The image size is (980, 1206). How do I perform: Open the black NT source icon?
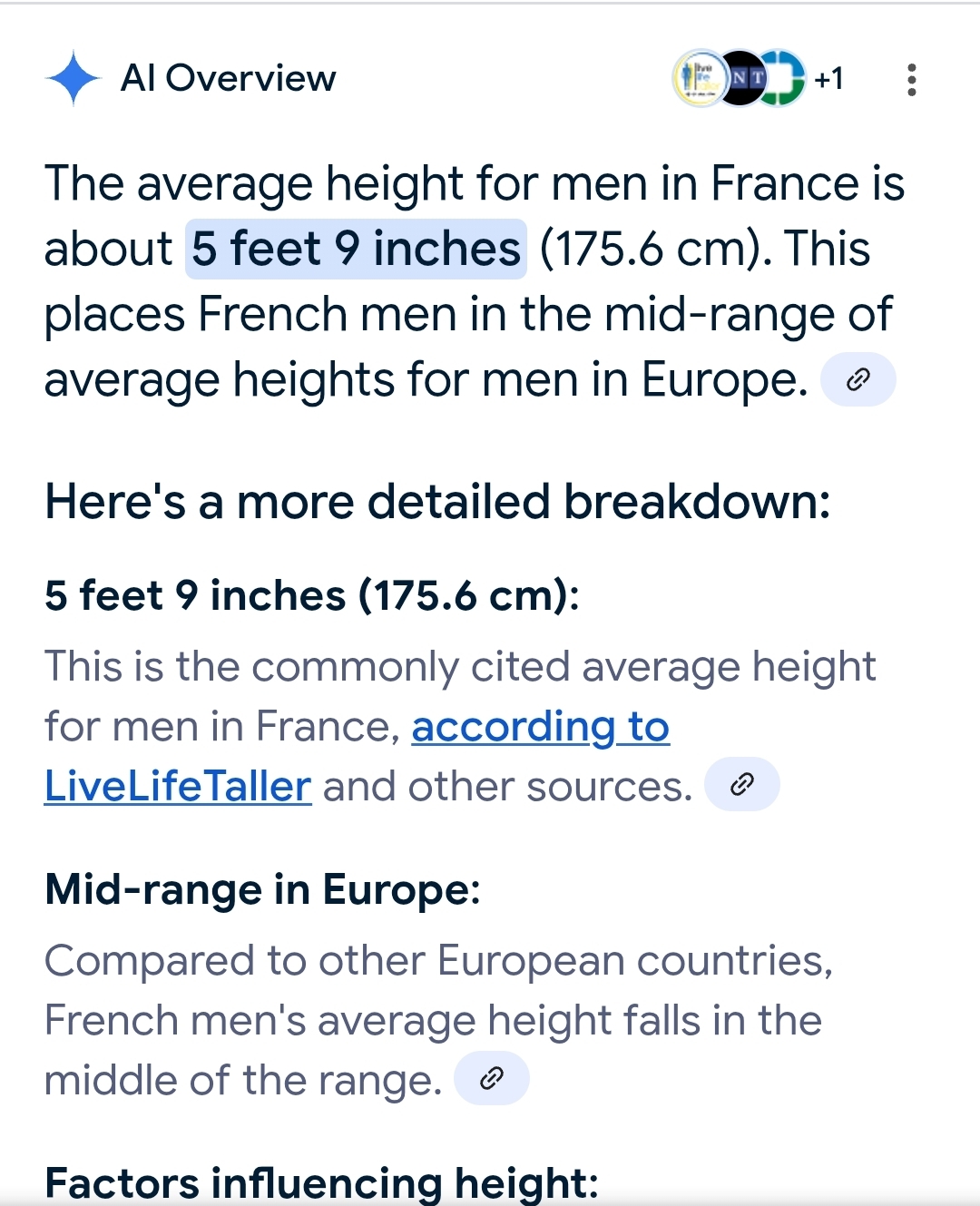740,78
